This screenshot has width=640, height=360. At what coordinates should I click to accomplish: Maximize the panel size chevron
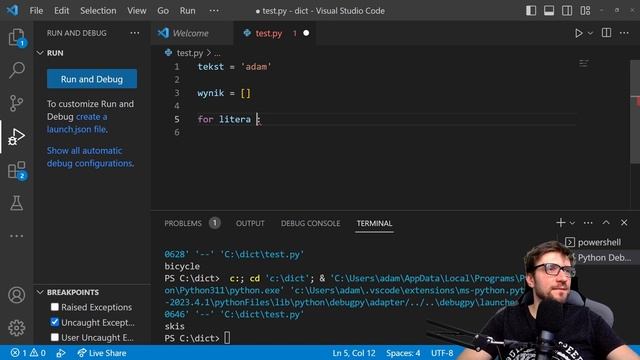tap(606, 222)
